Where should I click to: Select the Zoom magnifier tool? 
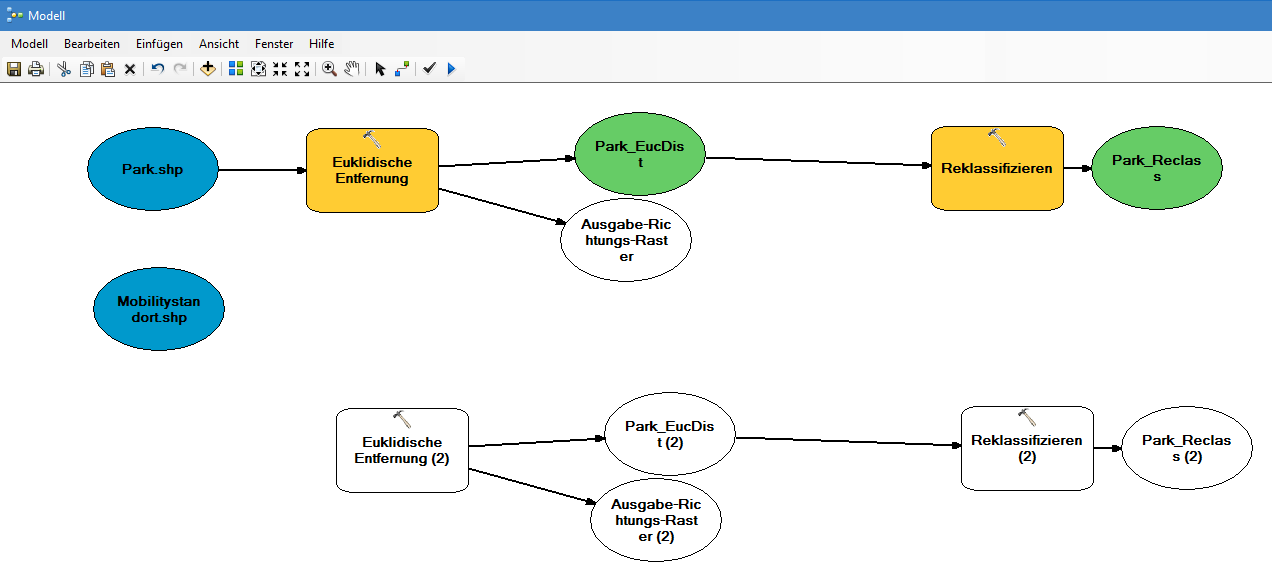pyautogui.click(x=329, y=69)
